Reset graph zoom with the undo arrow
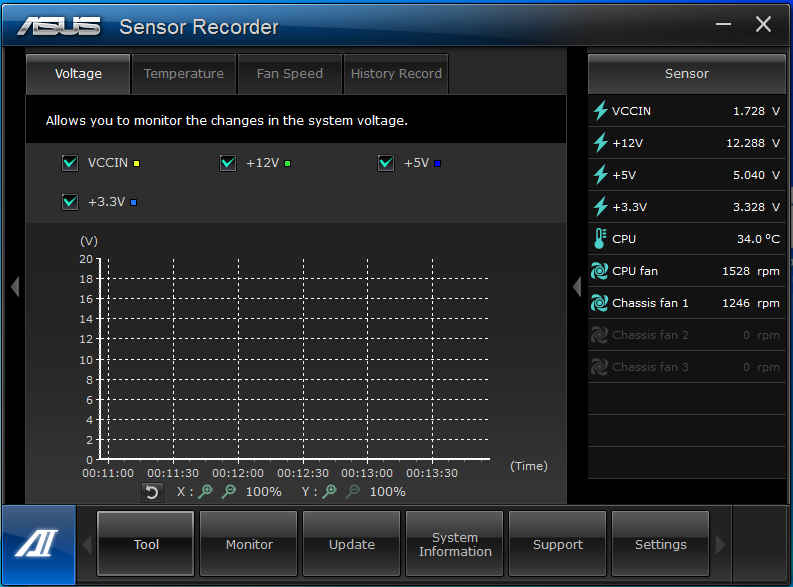 (152, 492)
